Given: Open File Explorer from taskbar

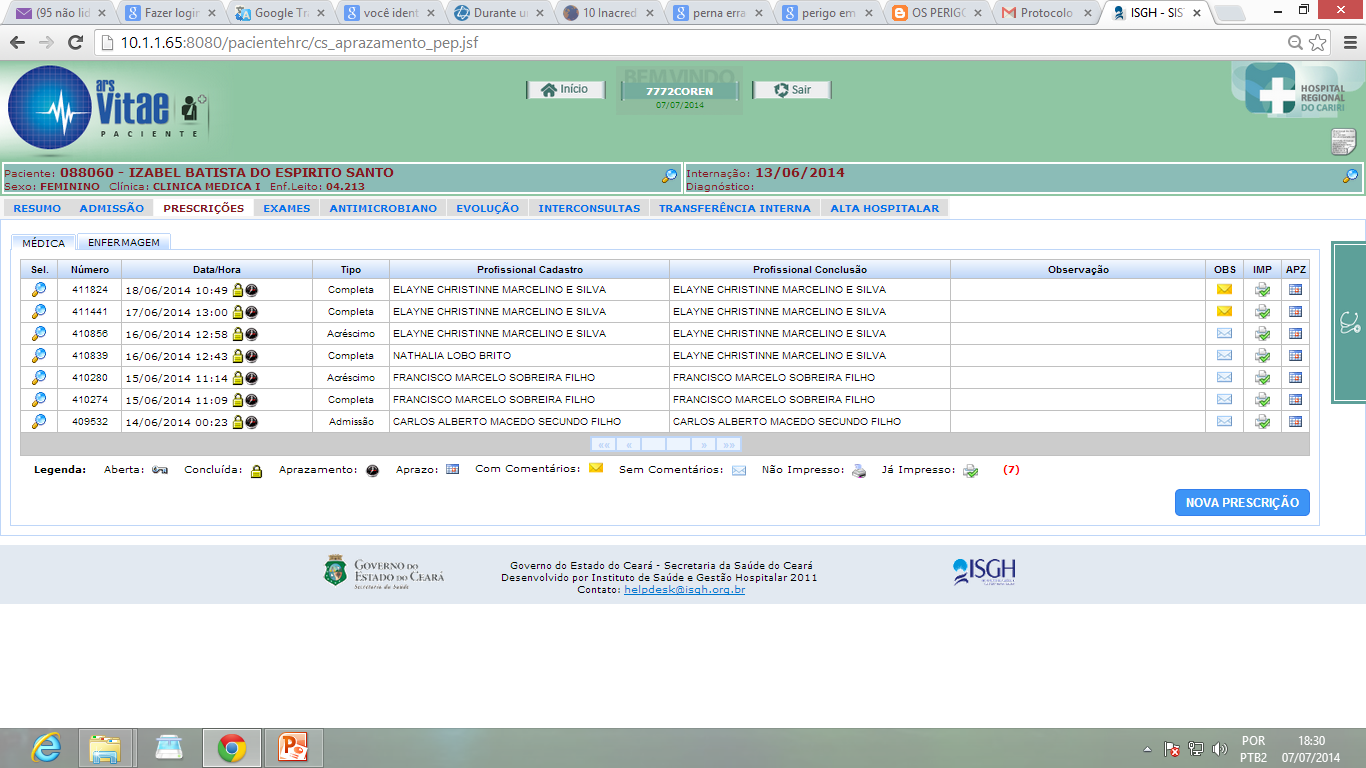Looking at the screenshot, I should [x=106, y=748].
